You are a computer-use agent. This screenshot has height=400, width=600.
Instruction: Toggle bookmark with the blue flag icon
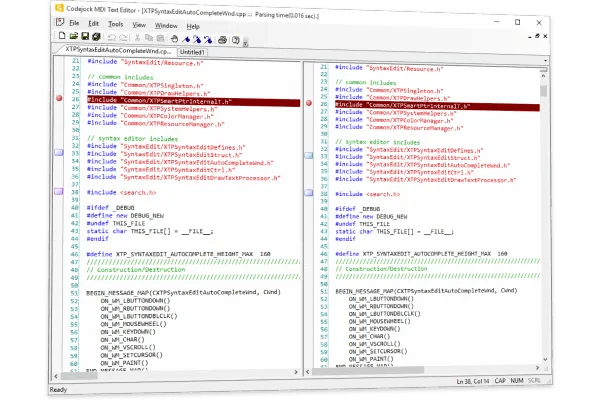pos(186,39)
